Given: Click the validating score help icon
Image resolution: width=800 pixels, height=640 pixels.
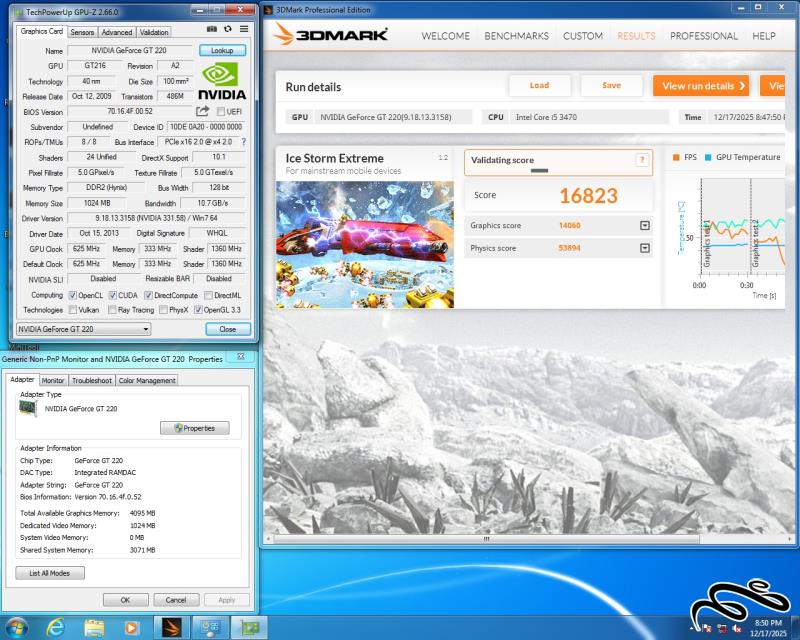Looking at the screenshot, I should (x=642, y=160).
